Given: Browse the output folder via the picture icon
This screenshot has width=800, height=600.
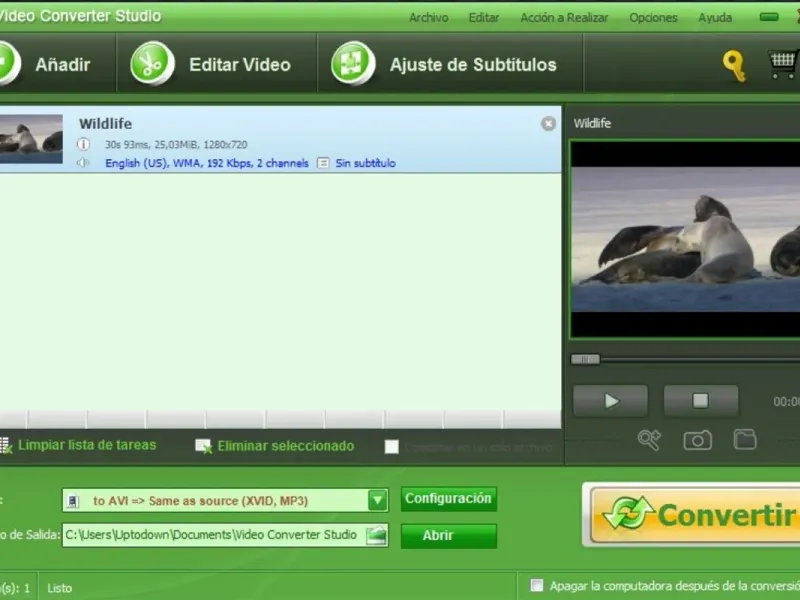Looking at the screenshot, I should pos(377,535).
